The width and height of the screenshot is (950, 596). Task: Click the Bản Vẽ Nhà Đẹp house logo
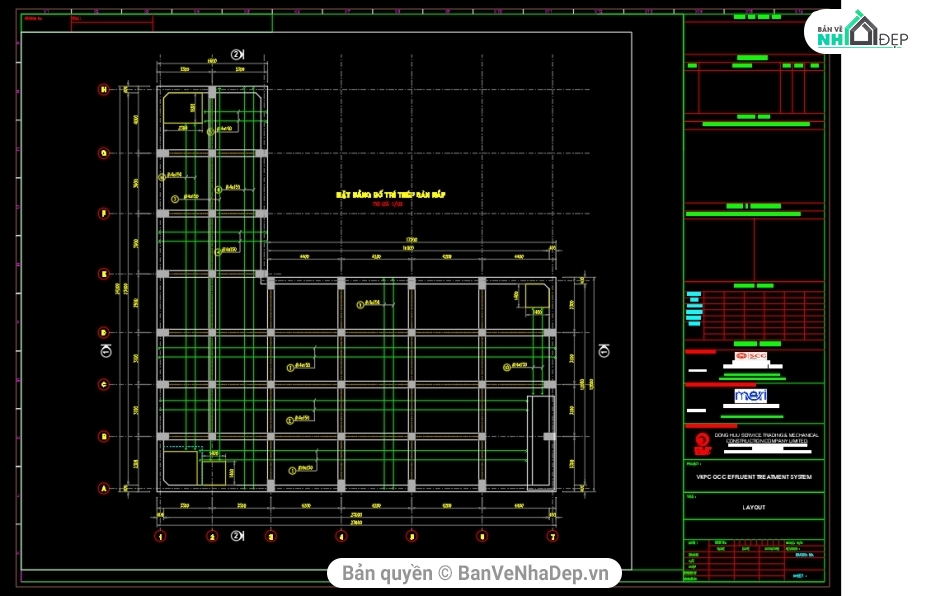point(857,31)
